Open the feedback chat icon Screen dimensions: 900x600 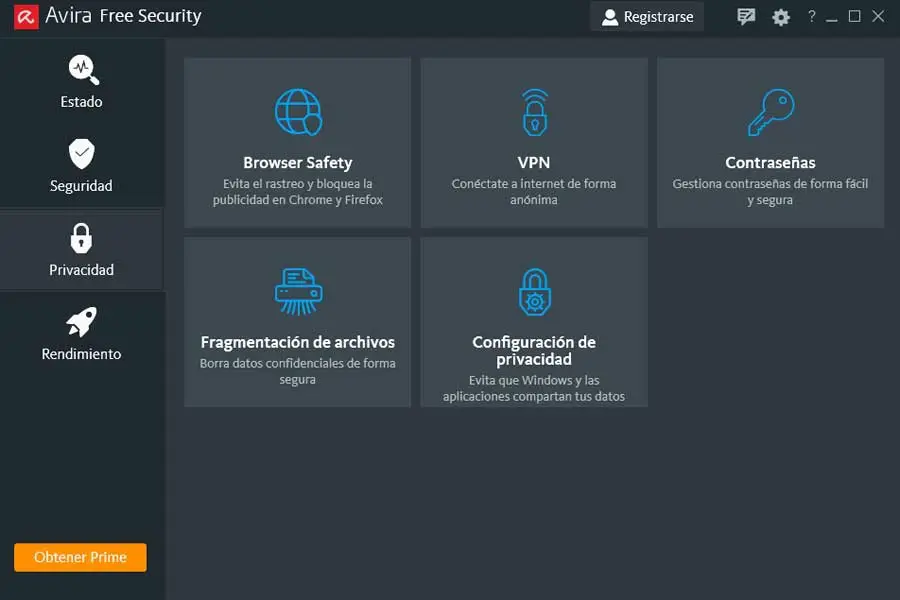point(746,17)
